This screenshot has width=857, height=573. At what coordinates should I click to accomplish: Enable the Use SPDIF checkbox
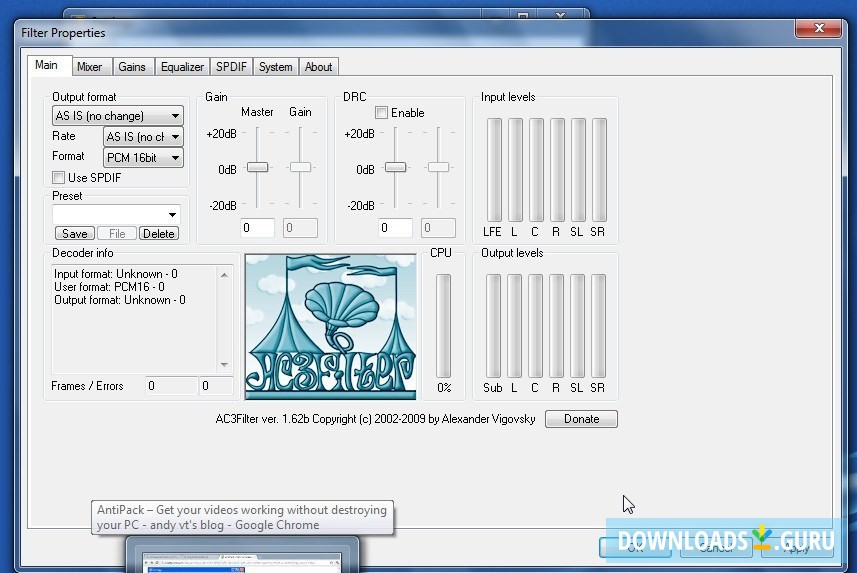[x=58, y=178]
